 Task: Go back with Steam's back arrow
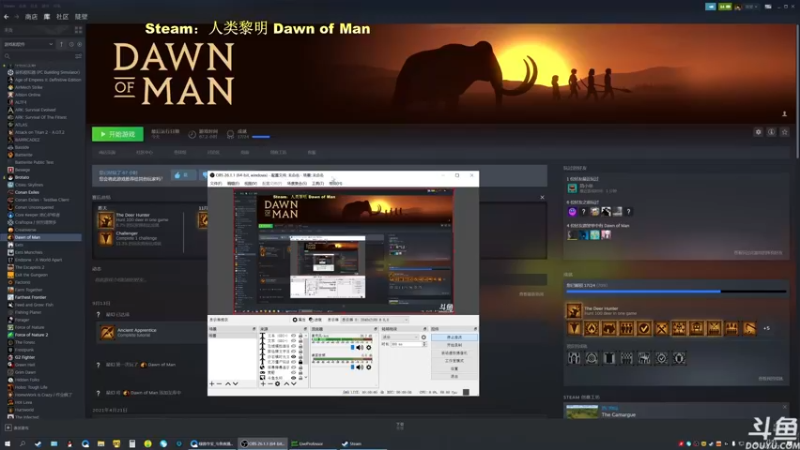(x=7, y=17)
